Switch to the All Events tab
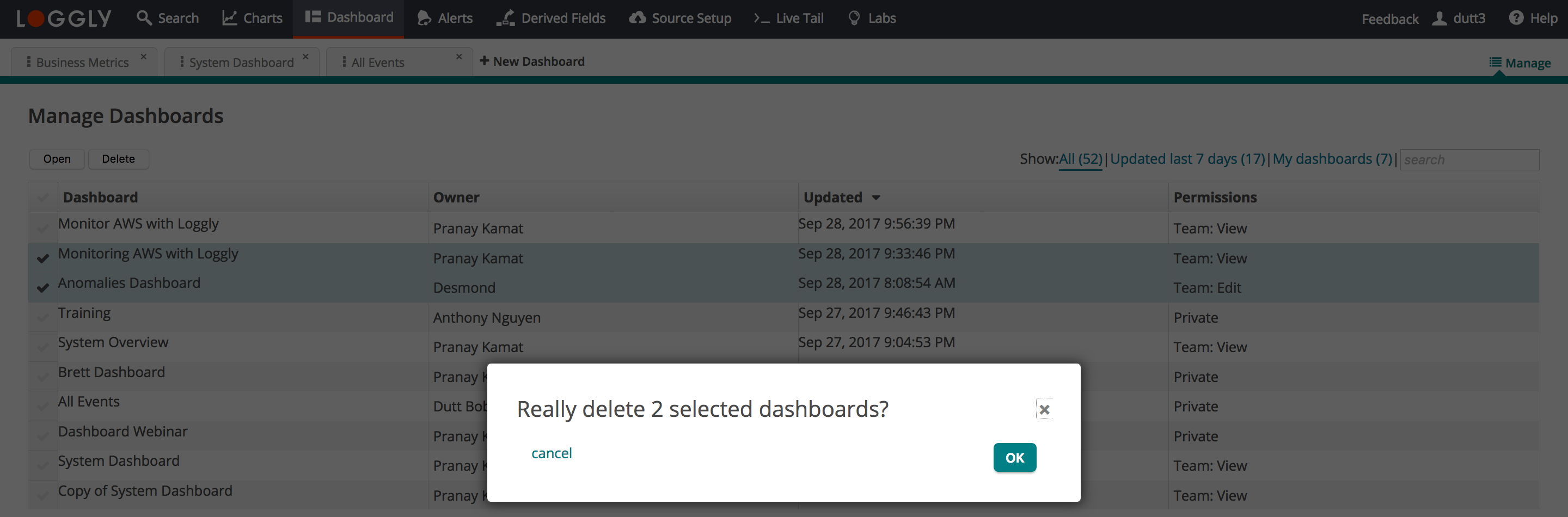The image size is (1568, 517). tap(377, 63)
